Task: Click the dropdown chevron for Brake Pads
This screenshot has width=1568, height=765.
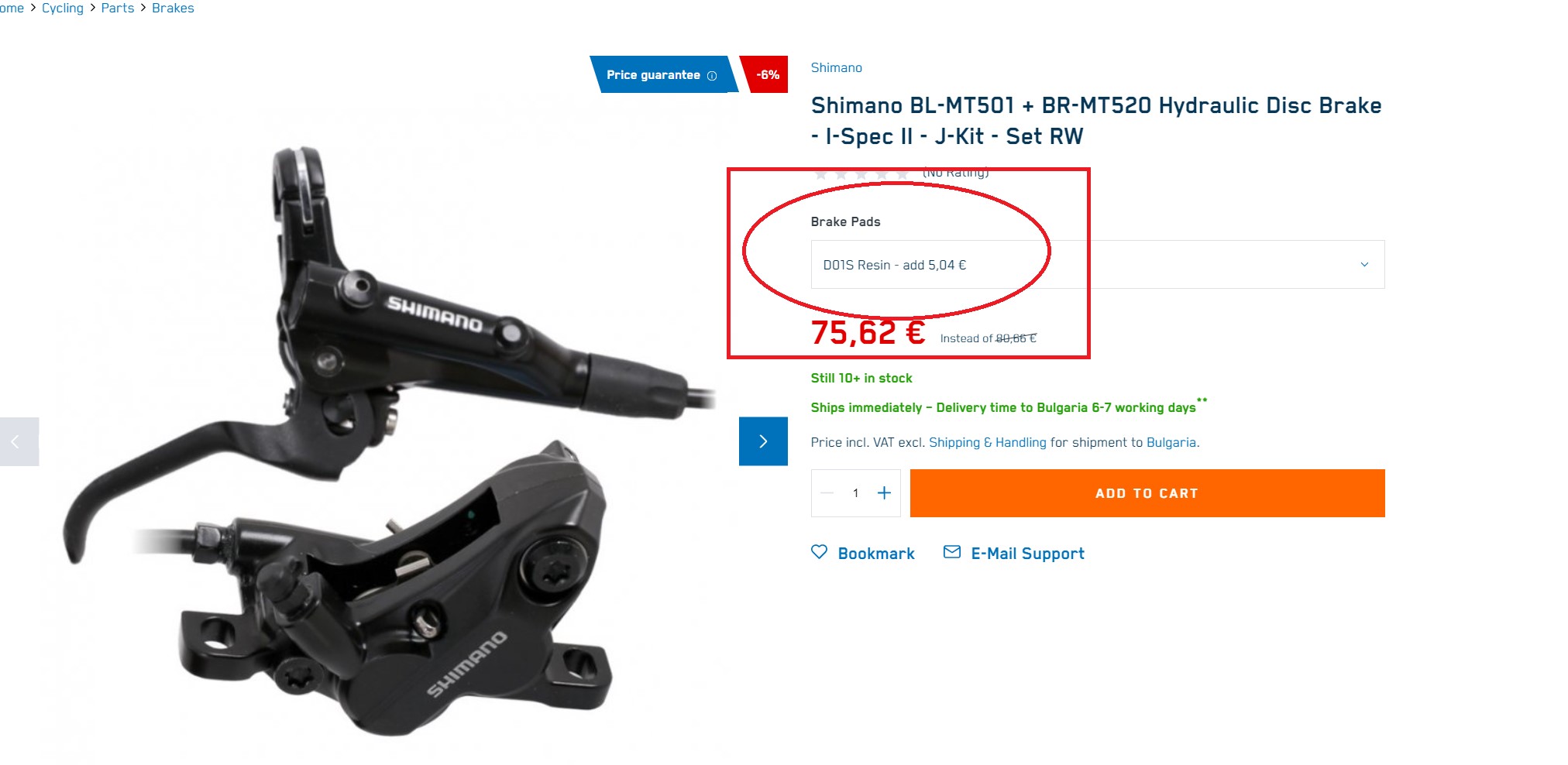Action: (x=1364, y=265)
